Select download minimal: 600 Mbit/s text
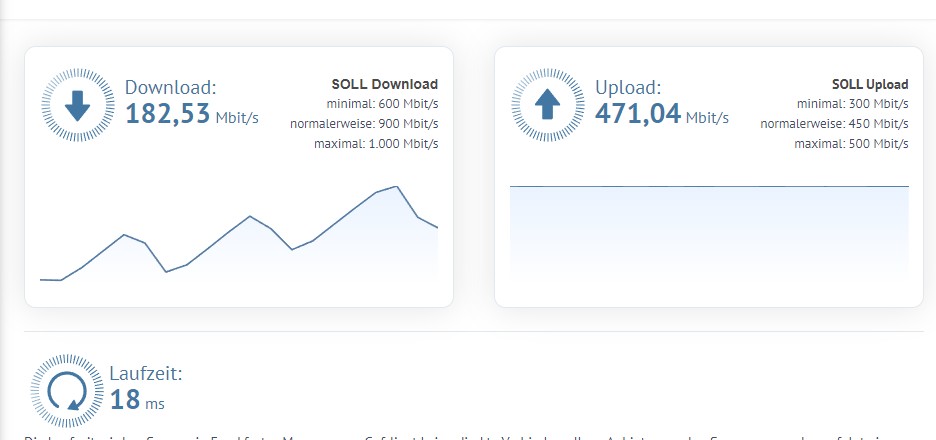The image size is (936, 440). (x=383, y=104)
